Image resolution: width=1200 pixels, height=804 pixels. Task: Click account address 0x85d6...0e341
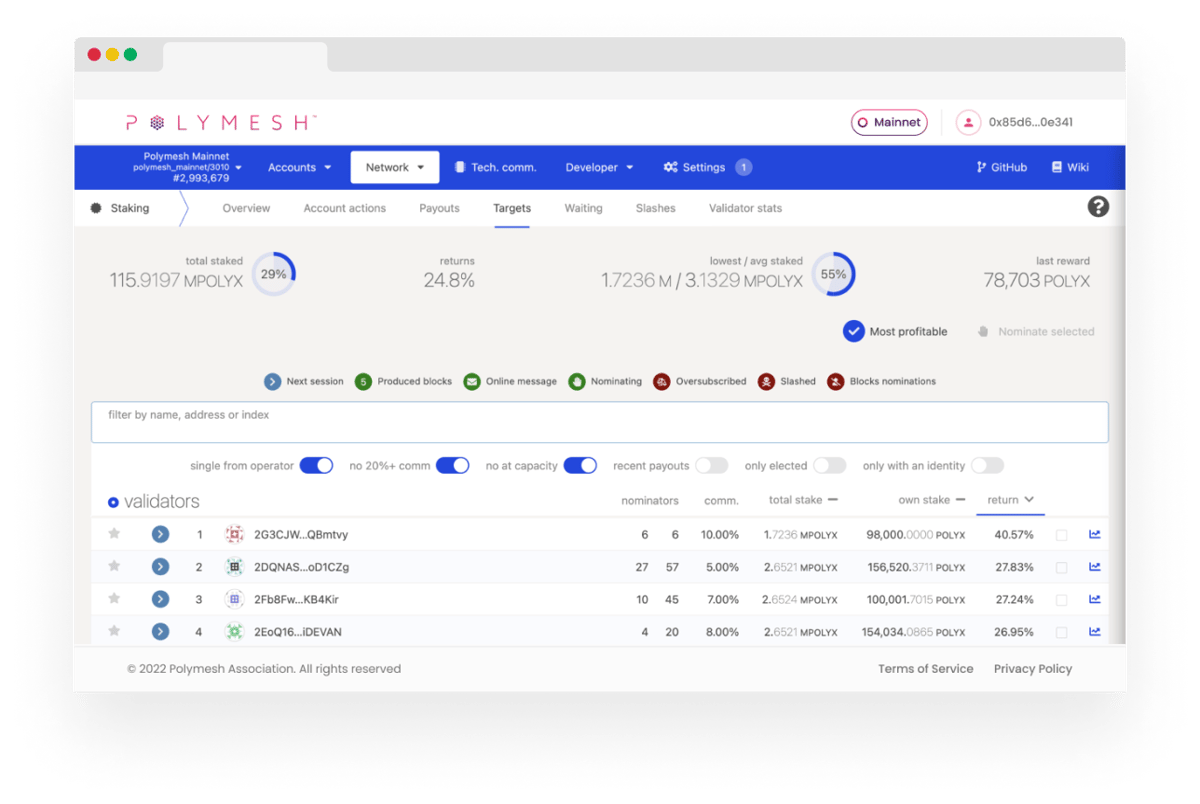(1031, 122)
